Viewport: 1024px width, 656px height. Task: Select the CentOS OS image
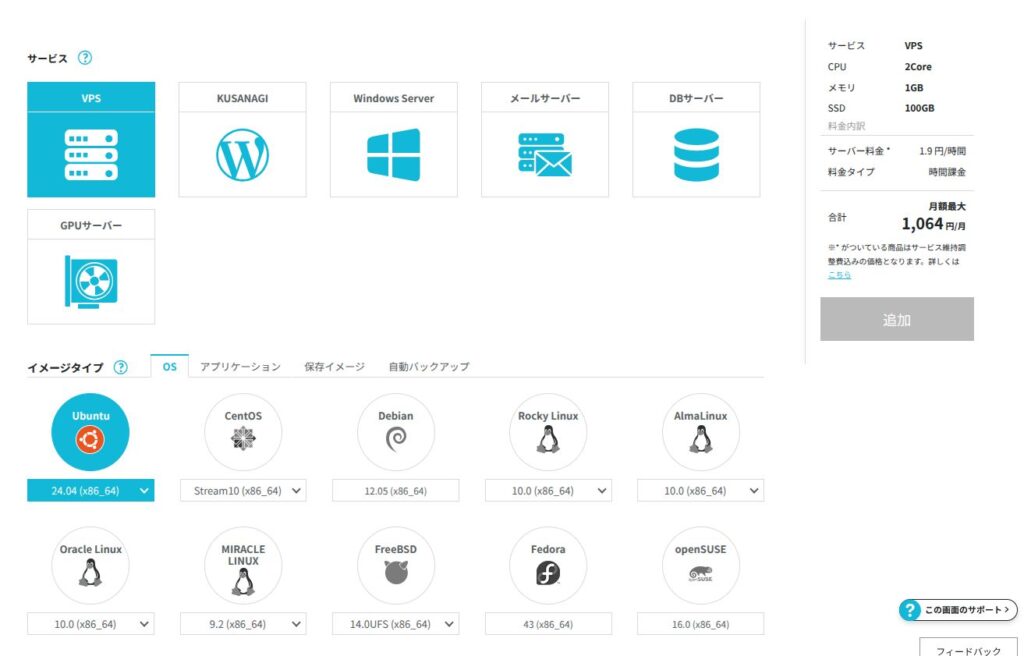243,432
